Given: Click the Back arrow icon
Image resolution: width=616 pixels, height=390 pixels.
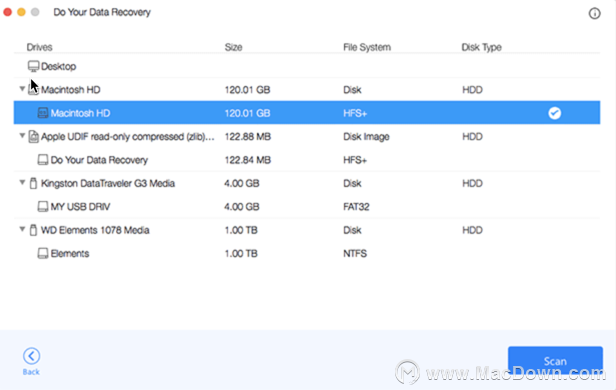Looking at the screenshot, I should click(x=31, y=356).
